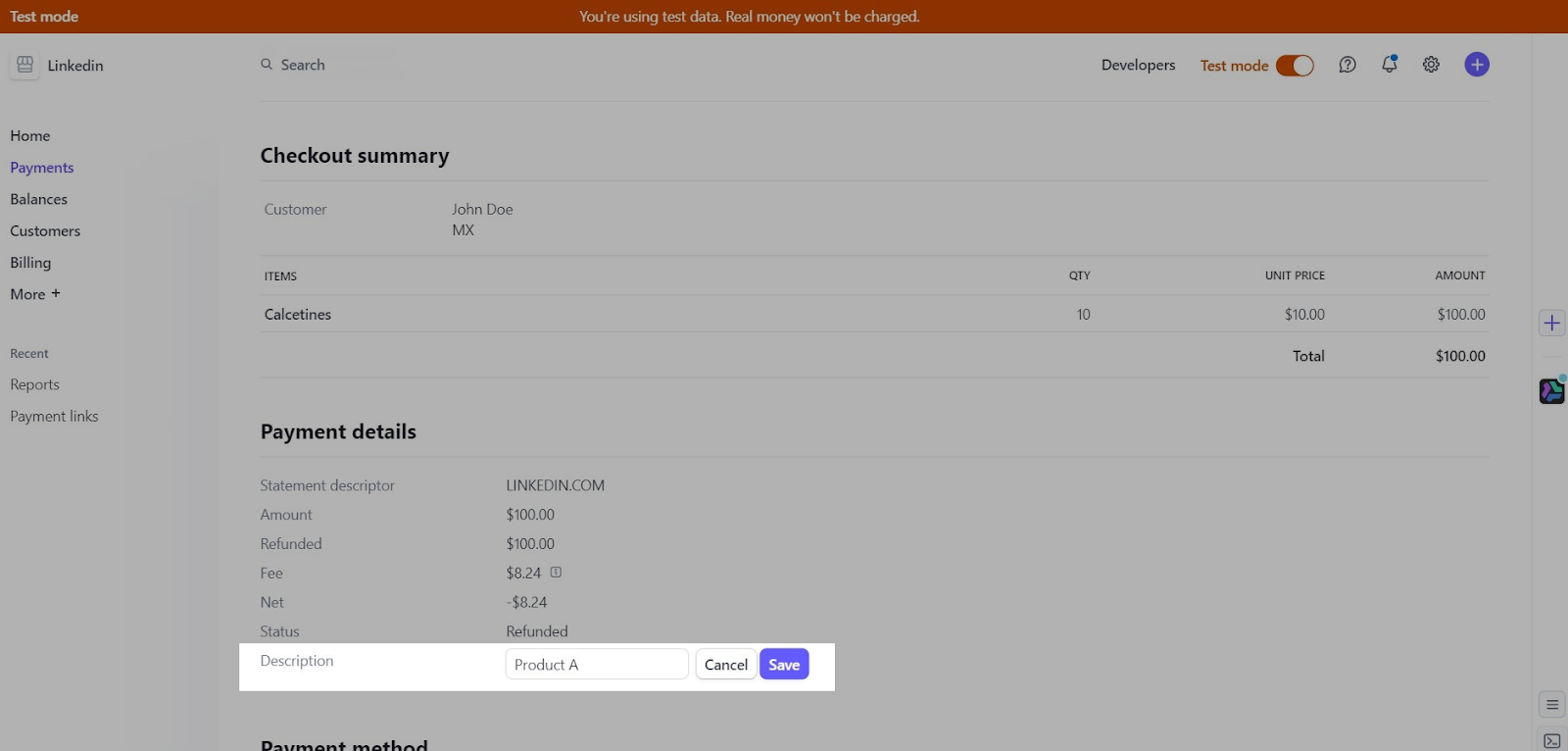
Task: Open the Linkedin account switcher
Action: 57,66
